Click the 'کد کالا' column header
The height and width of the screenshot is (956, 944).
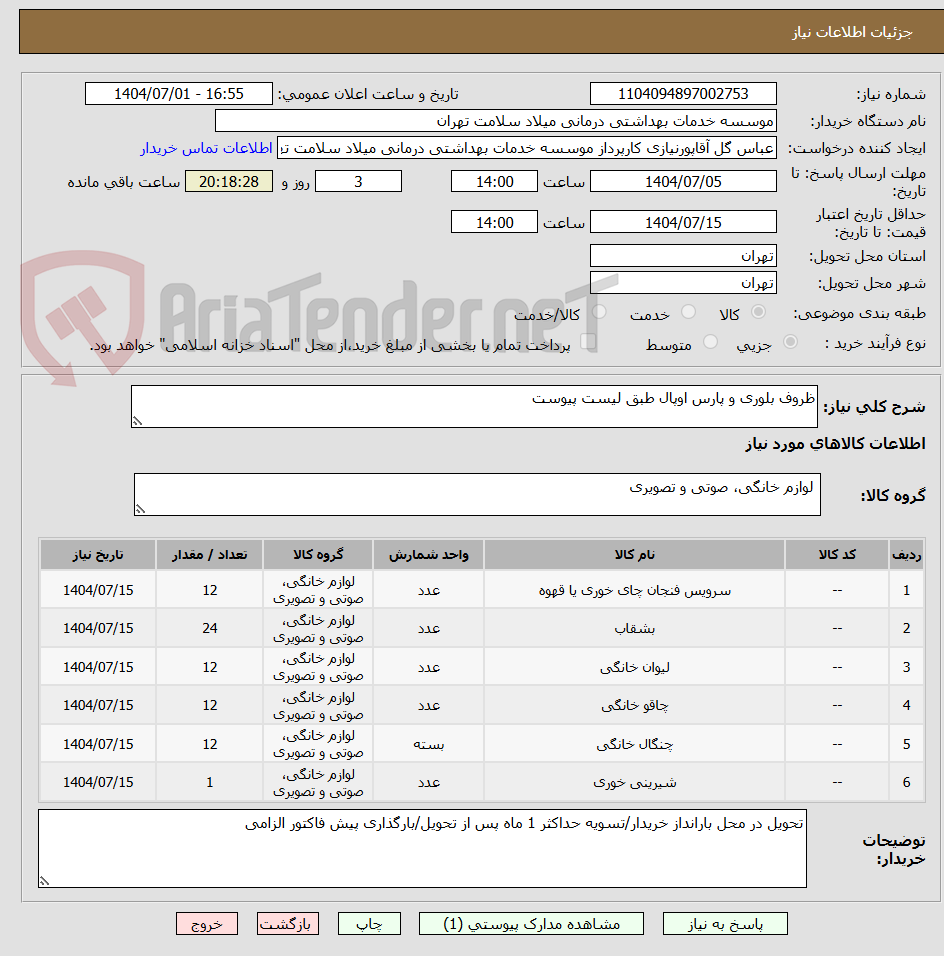(x=837, y=554)
